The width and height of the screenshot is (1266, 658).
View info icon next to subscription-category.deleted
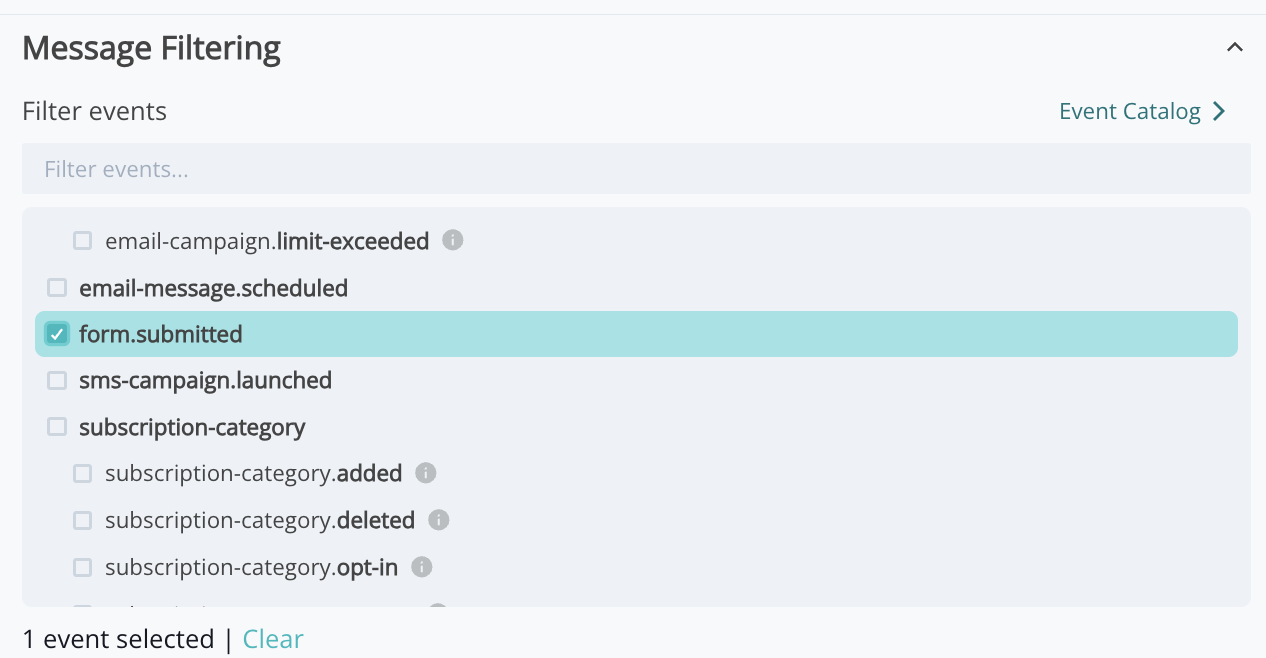coord(439,520)
